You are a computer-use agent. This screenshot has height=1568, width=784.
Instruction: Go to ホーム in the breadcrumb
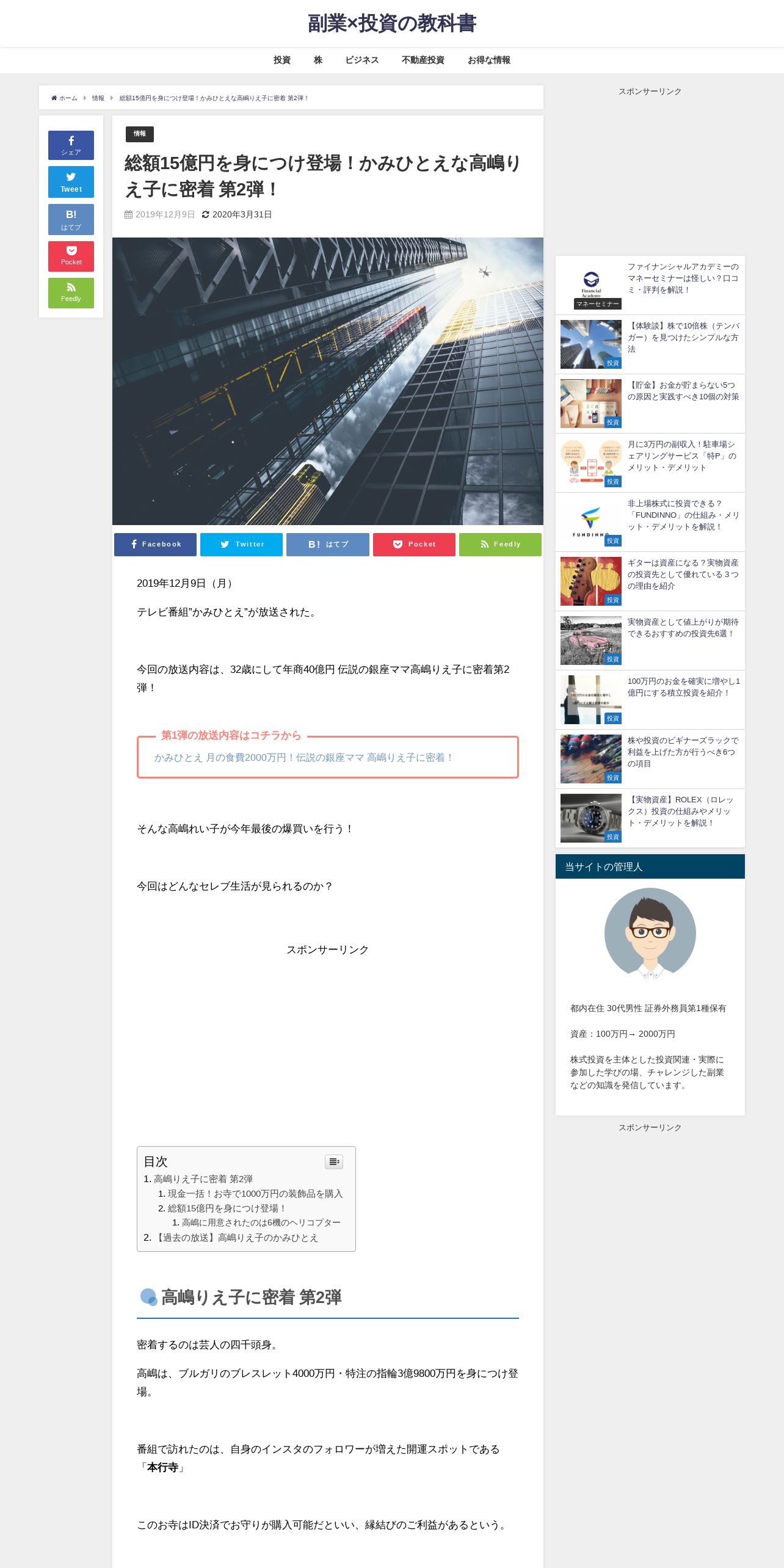click(64, 98)
